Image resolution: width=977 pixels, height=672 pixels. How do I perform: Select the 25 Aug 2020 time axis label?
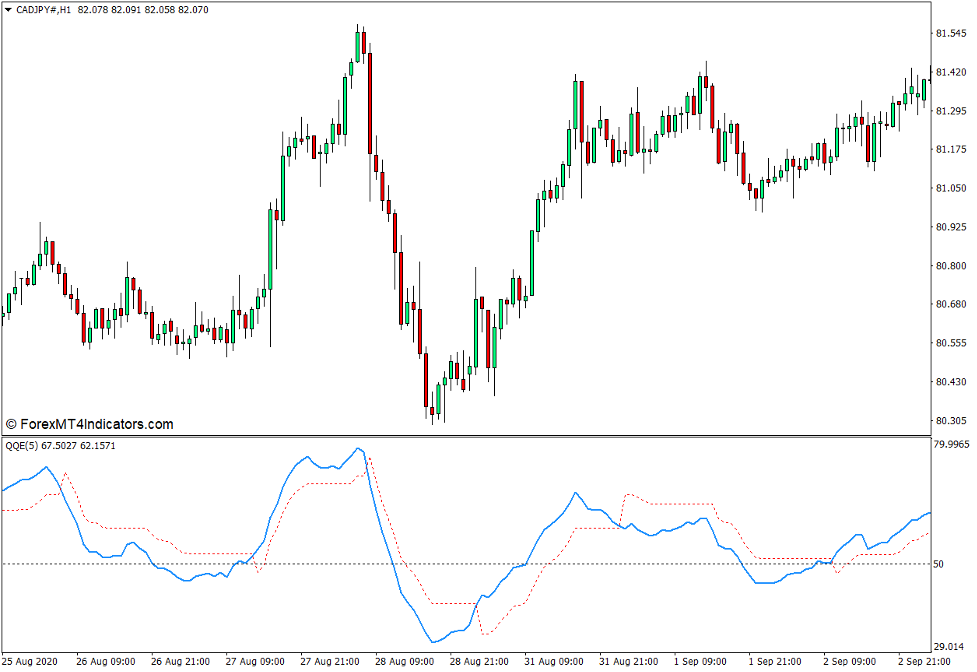coord(30,661)
